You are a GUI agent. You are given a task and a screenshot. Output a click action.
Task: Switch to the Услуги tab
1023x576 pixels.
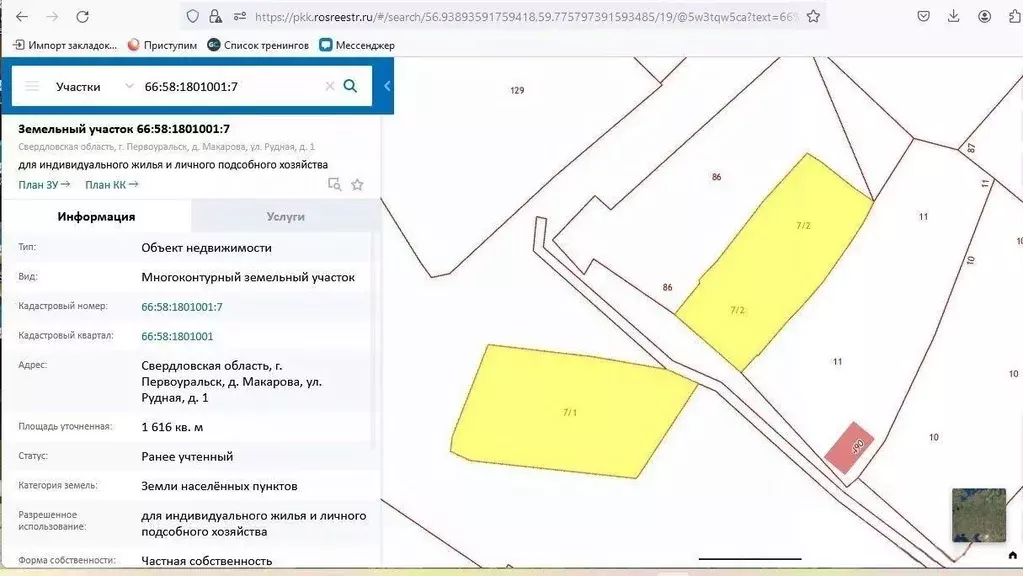[285, 217]
